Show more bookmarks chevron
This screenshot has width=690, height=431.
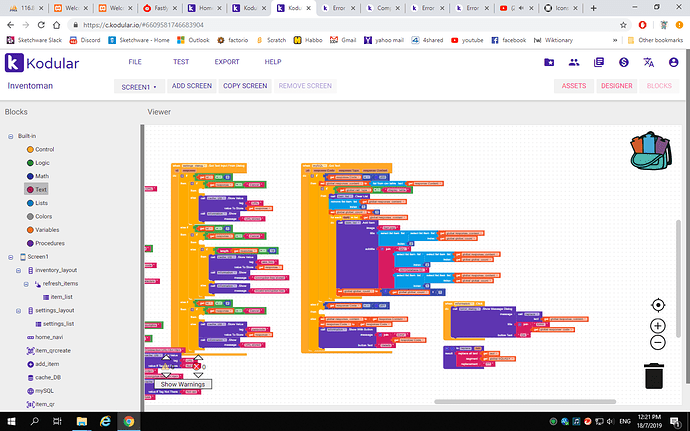pos(615,40)
